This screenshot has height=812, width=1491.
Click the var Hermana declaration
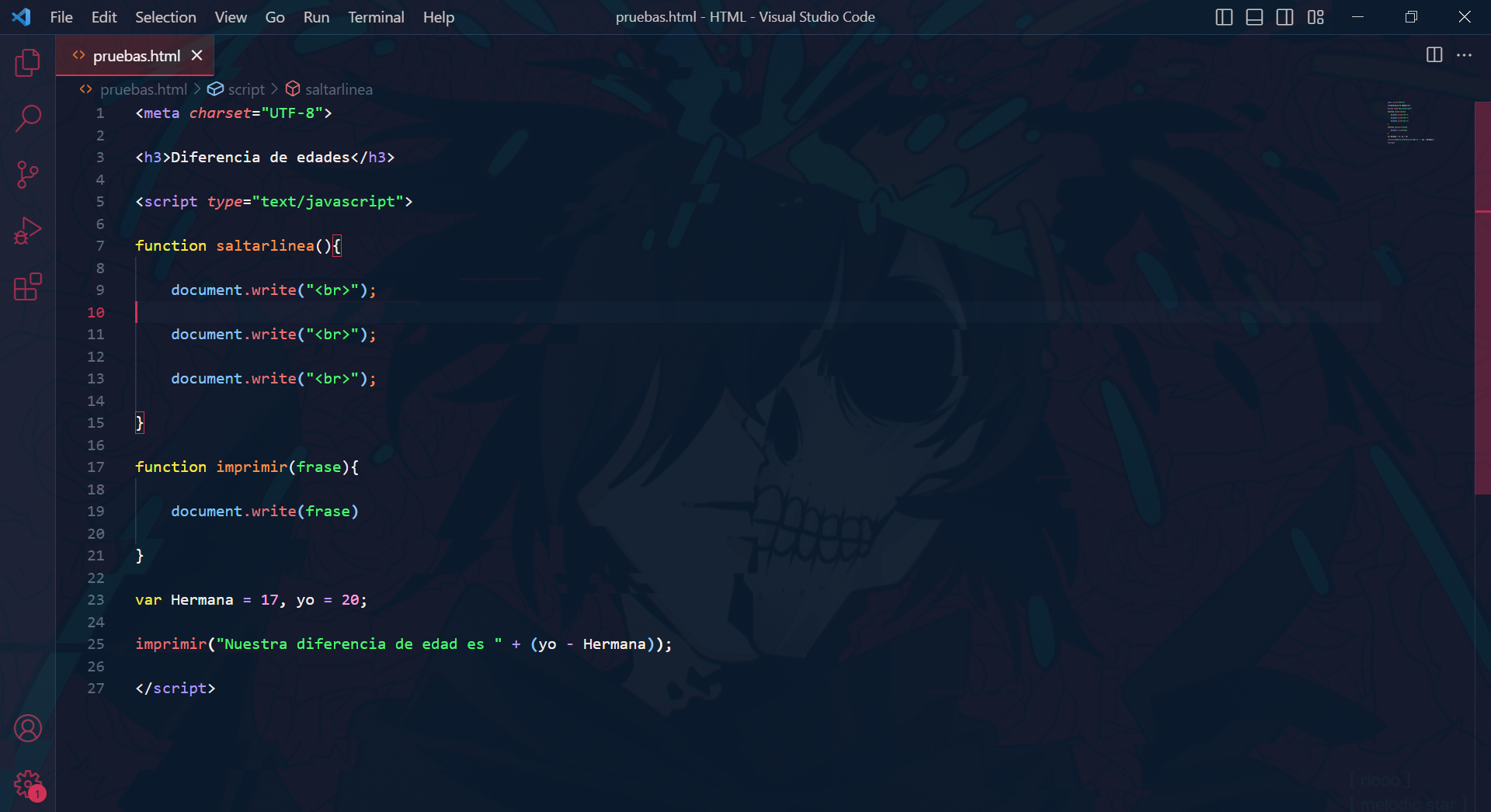[251, 600]
